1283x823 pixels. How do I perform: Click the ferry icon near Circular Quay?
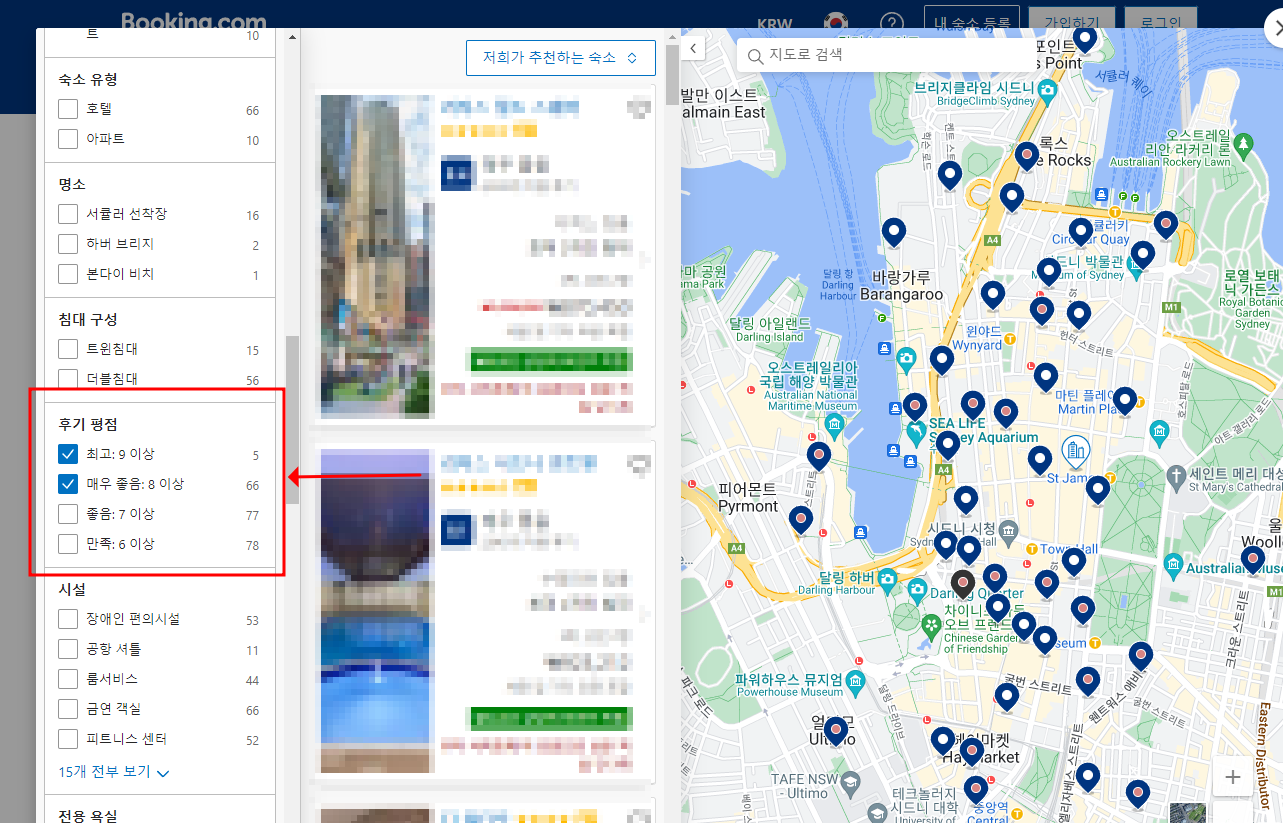coord(1100,194)
